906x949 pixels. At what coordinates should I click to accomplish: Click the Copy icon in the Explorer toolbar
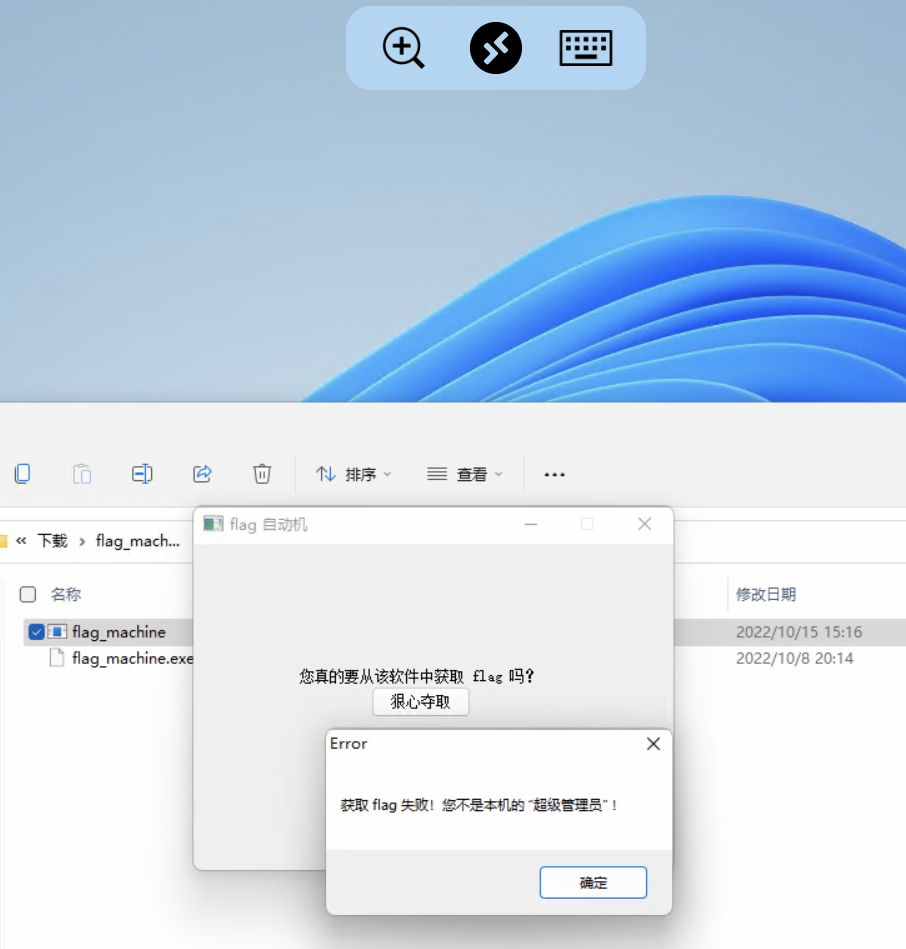pyautogui.click(x=22, y=474)
